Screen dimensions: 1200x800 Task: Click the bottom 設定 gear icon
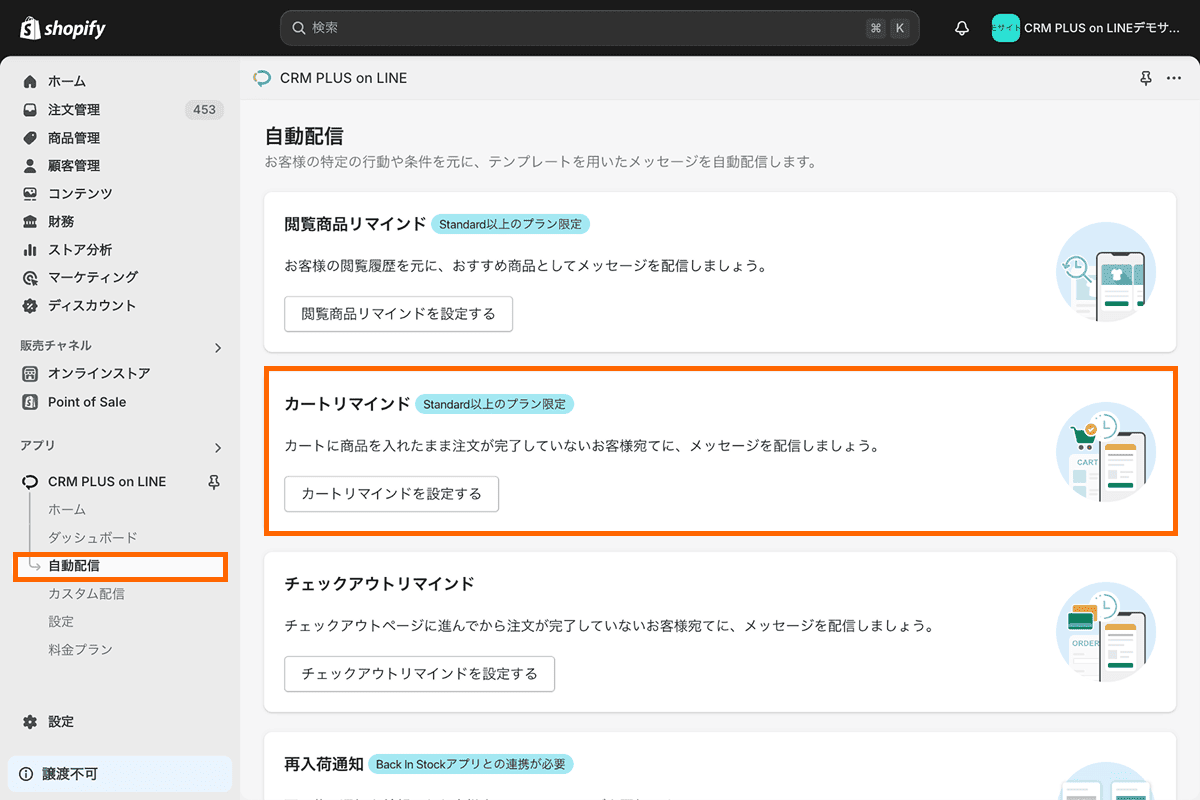tap(30, 722)
